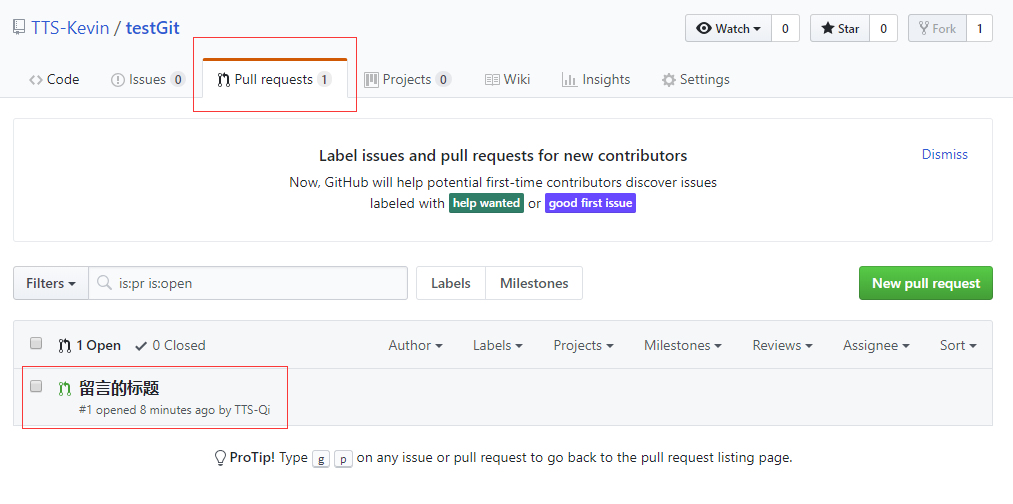
Task: Dismiss the new contributors label banner
Action: pyautogui.click(x=945, y=154)
